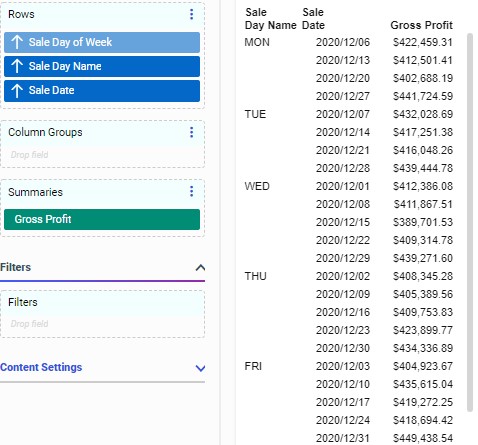
Task: Click the Sale Date column header
Action: click(x=313, y=19)
